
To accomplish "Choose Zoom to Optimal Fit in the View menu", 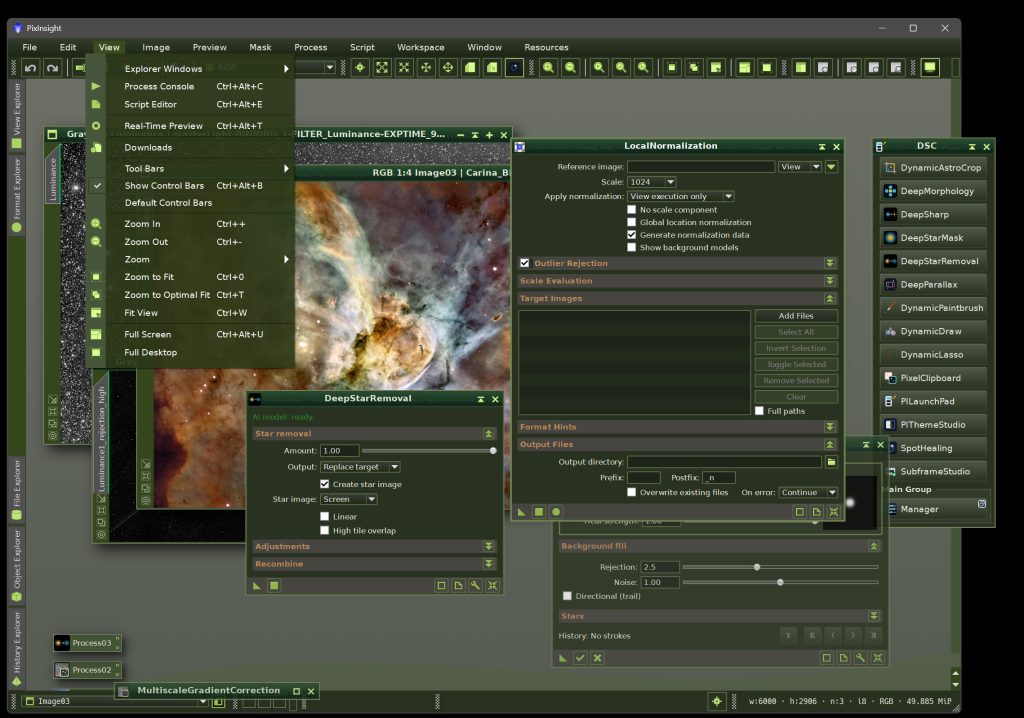I will tap(167, 295).
